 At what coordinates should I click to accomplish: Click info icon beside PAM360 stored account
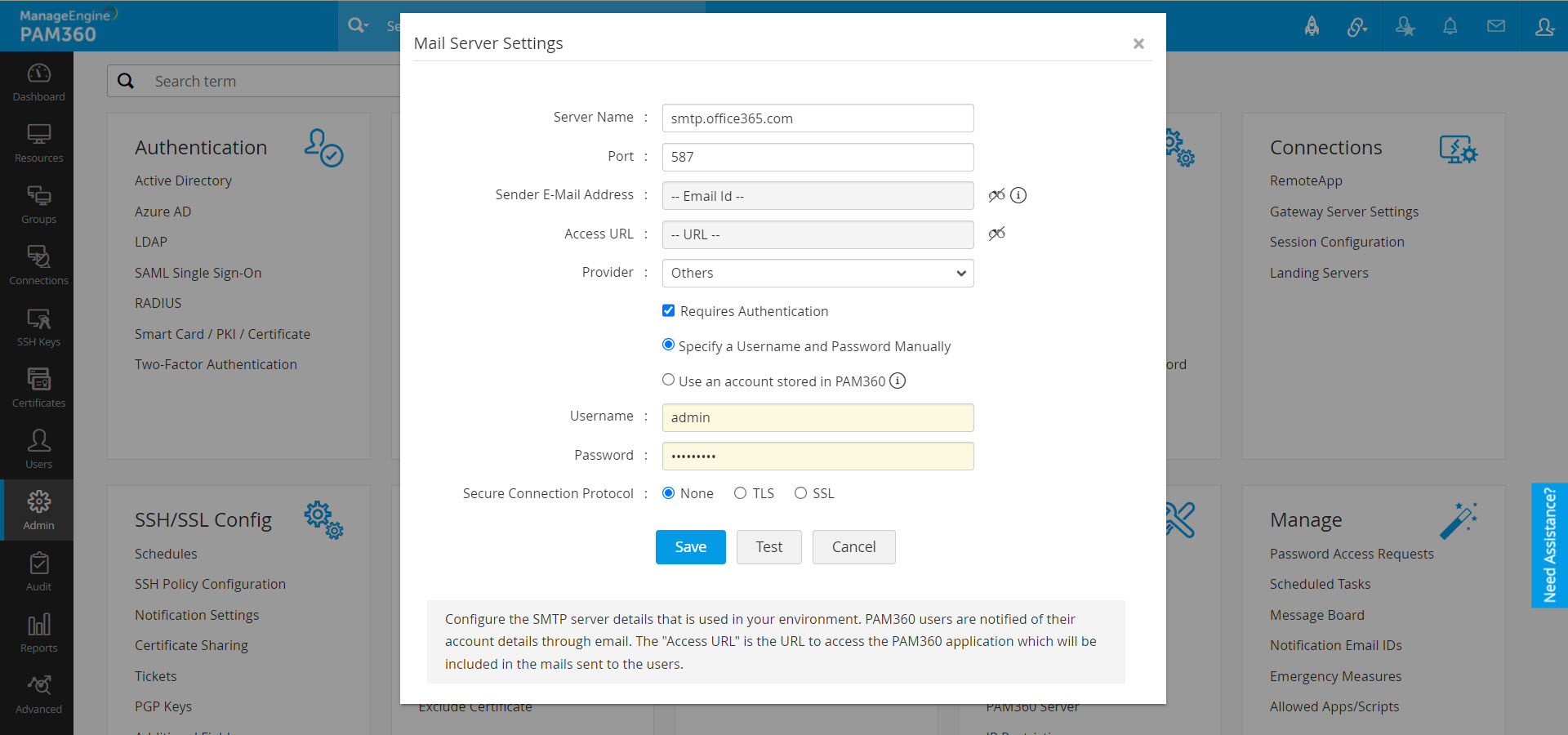[x=898, y=381]
